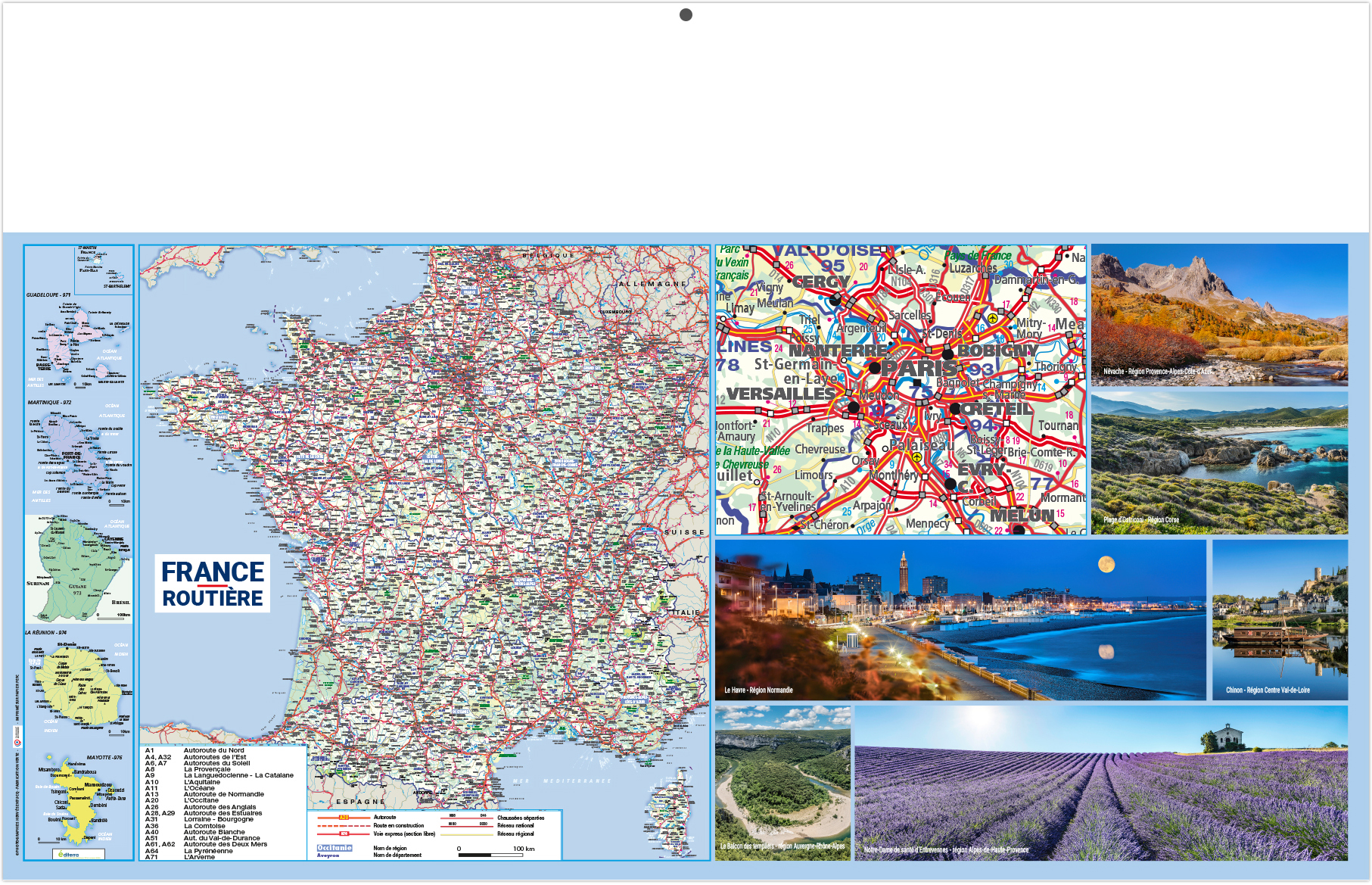Viewport: 1372px width, 885px height.
Task: Click the Voie express legend symbol
Action: click(344, 834)
